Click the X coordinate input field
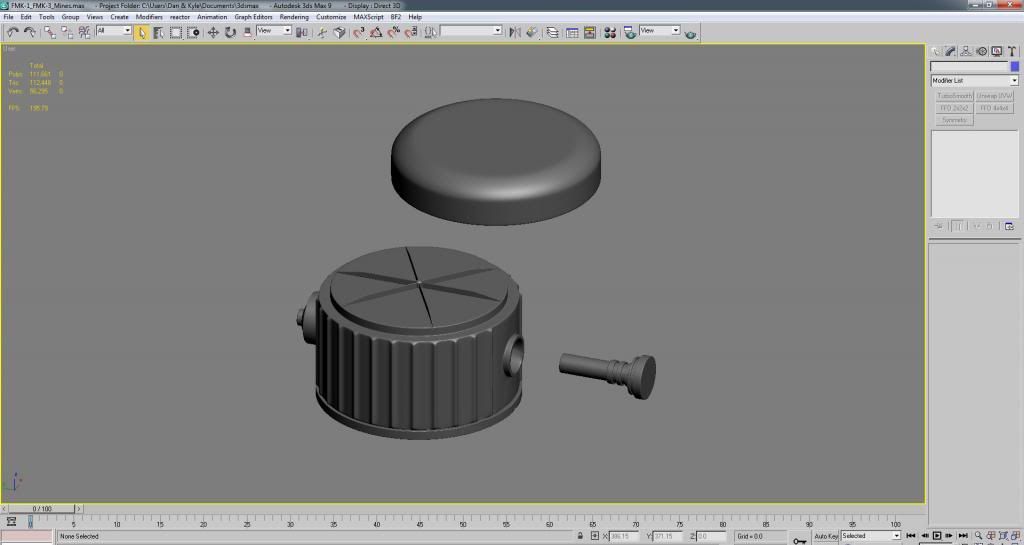 (x=625, y=536)
